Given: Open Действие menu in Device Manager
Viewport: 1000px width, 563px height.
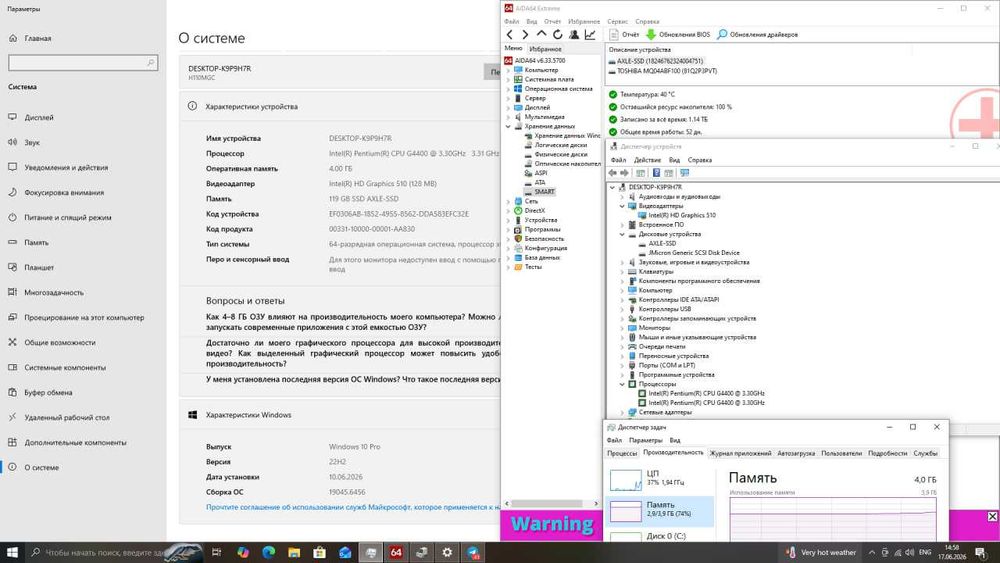Looking at the screenshot, I should tap(647, 160).
